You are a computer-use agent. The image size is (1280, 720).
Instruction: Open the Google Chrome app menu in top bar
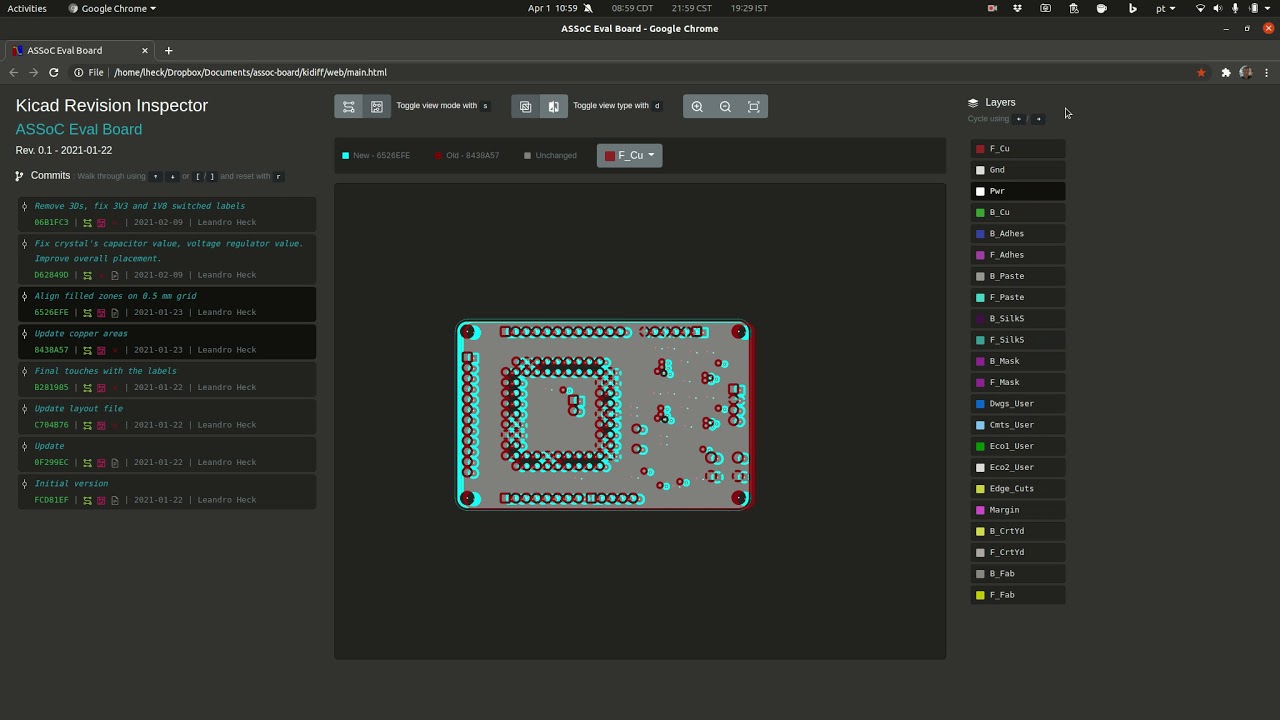112,8
